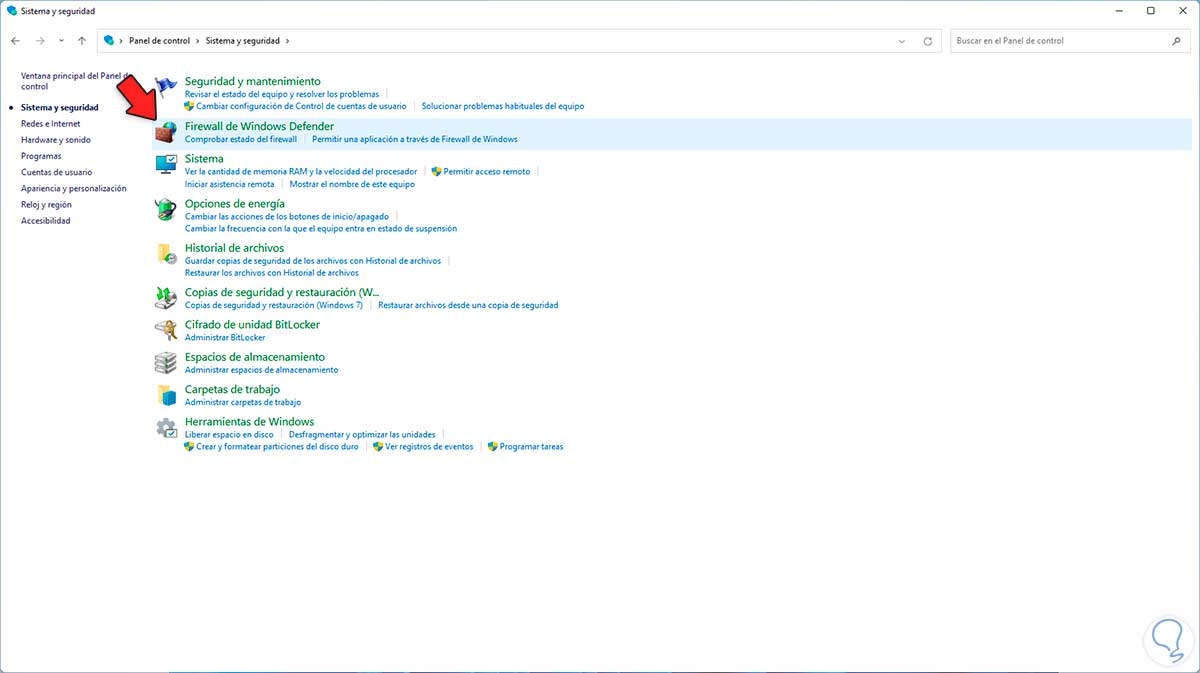Click Permitir una aplicación a través de Firewall
1200x673 pixels.
pos(415,139)
